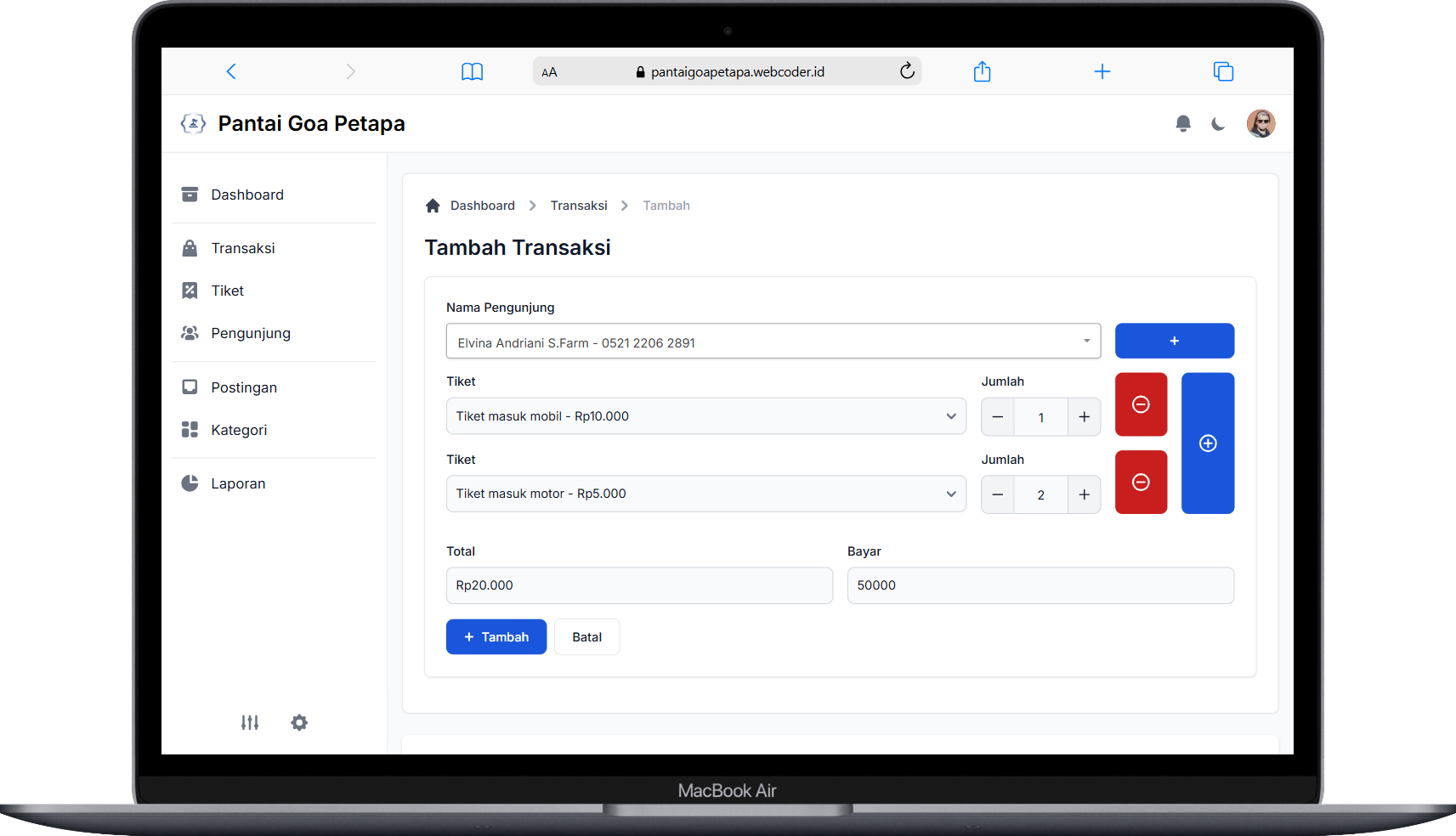Open the AA reader text options
This screenshot has height=836, width=1456.
(x=549, y=72)
